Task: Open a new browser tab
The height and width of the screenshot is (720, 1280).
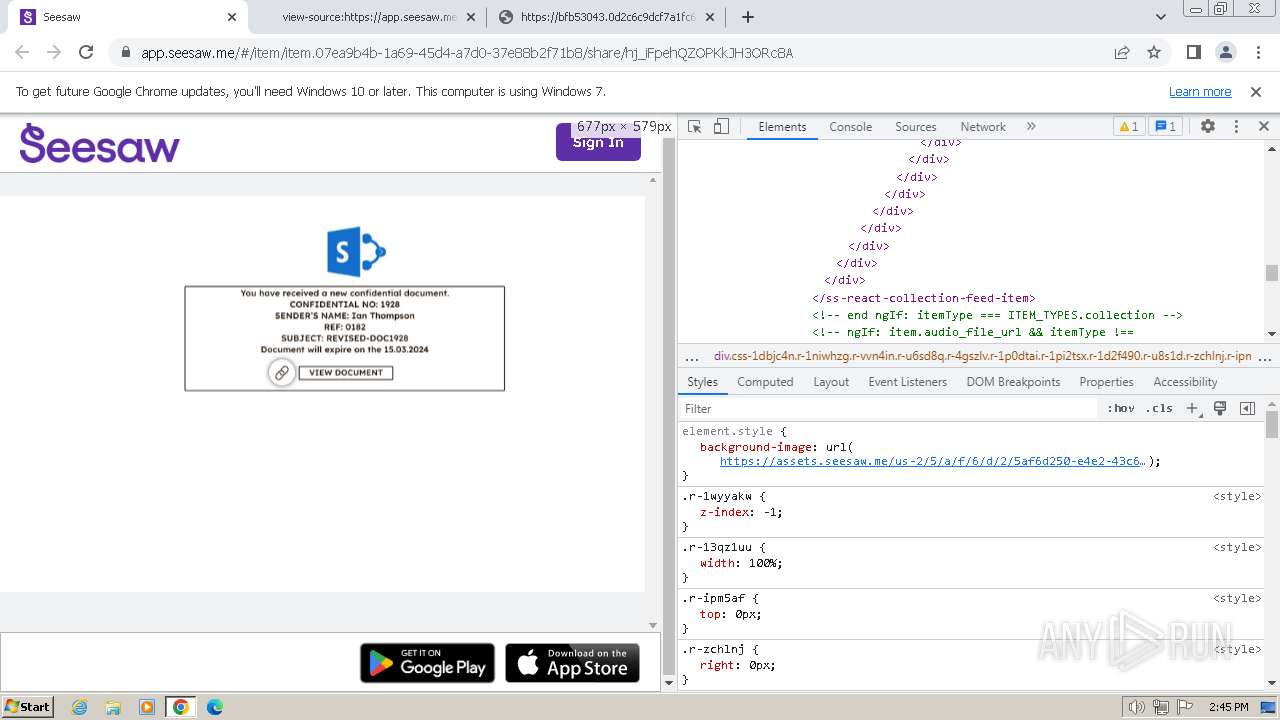Action: [x=748, y=17]
